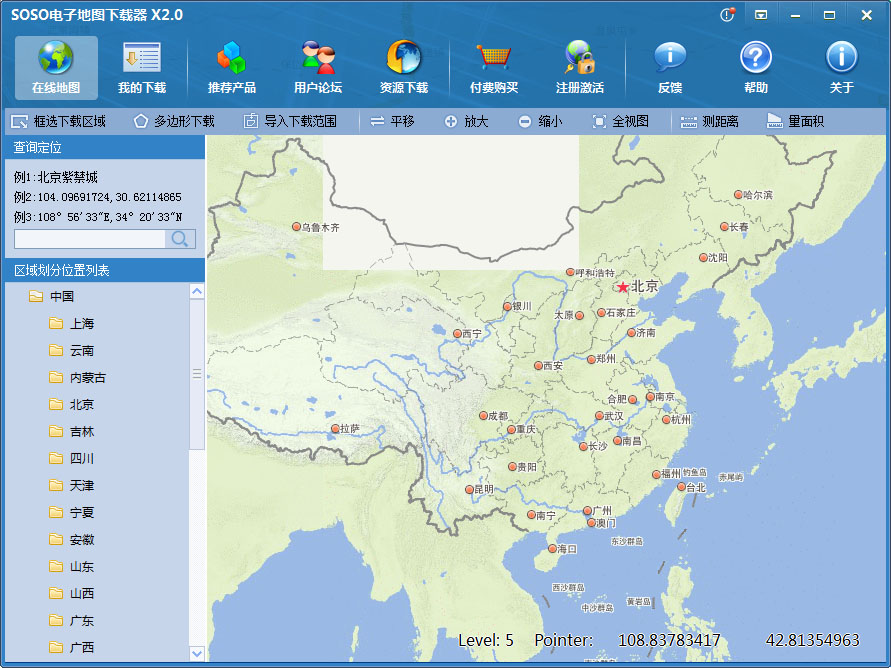The height and width of the screenshot is (668, 891).
Task: Activate 放大 zoom in tool
Action: [x=467, y=121]
